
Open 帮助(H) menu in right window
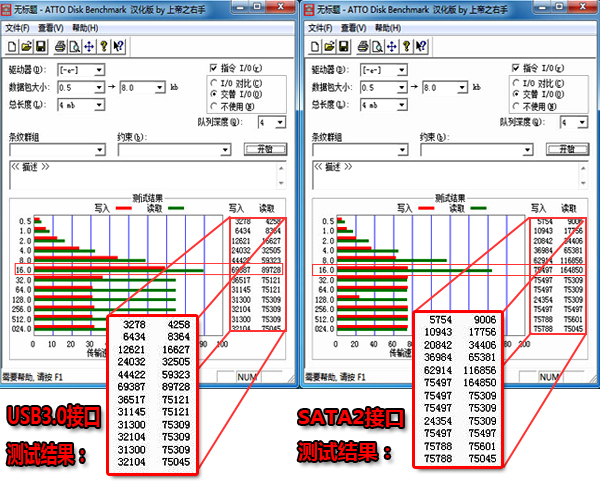(x=388, y=28)
